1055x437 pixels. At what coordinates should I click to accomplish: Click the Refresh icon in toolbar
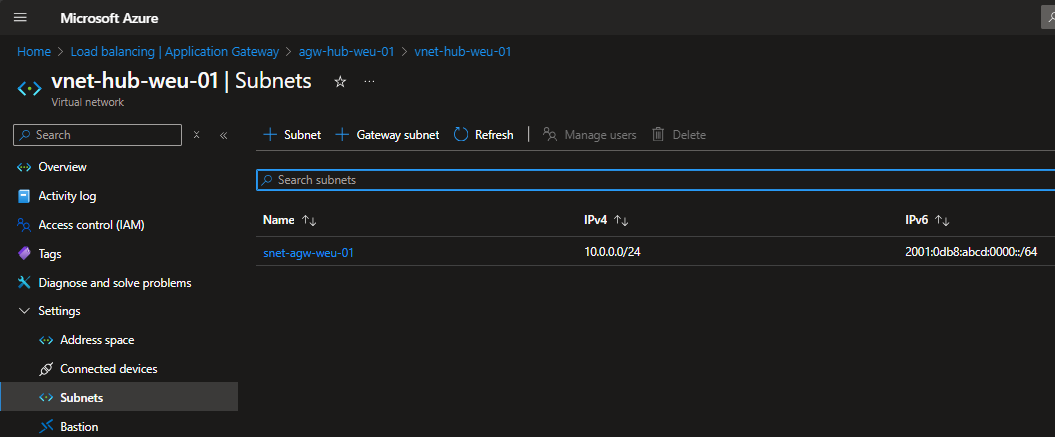[x=461, y=135]
